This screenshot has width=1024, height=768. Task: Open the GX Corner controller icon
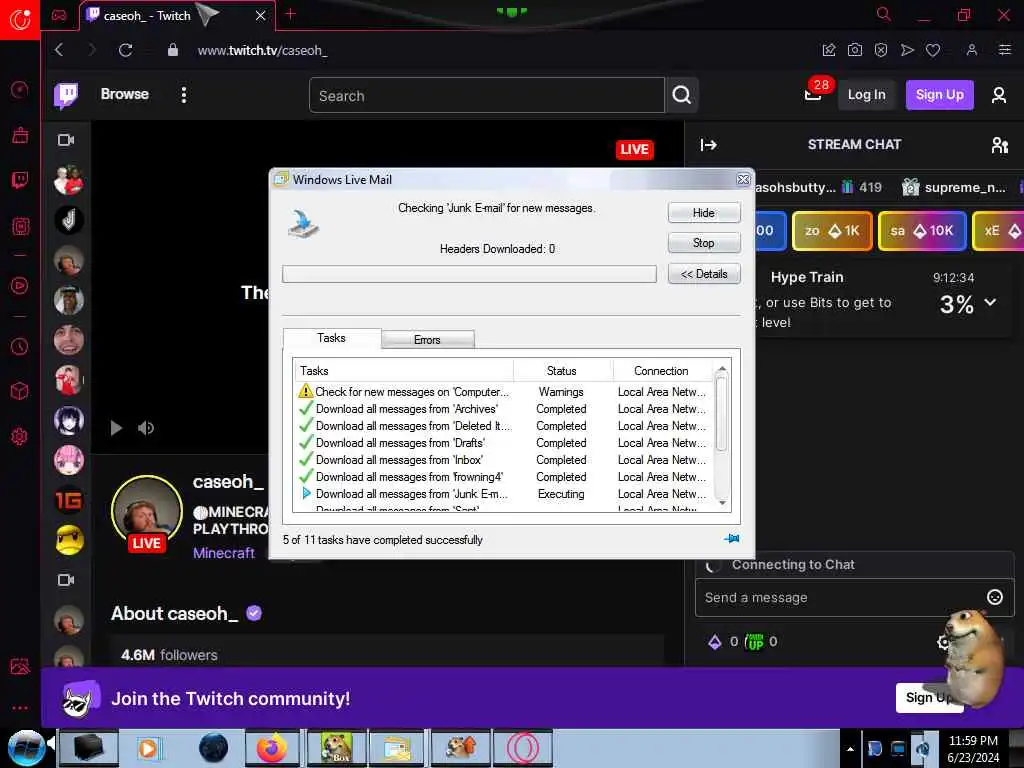coord(59,15)
